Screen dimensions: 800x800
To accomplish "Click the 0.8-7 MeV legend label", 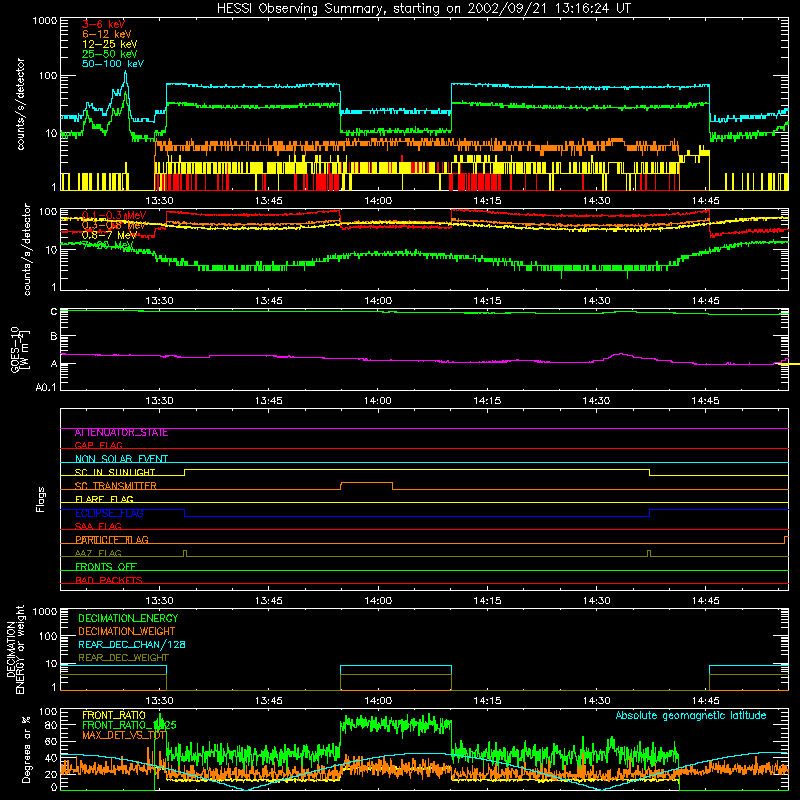I will [x=109, y=235].
